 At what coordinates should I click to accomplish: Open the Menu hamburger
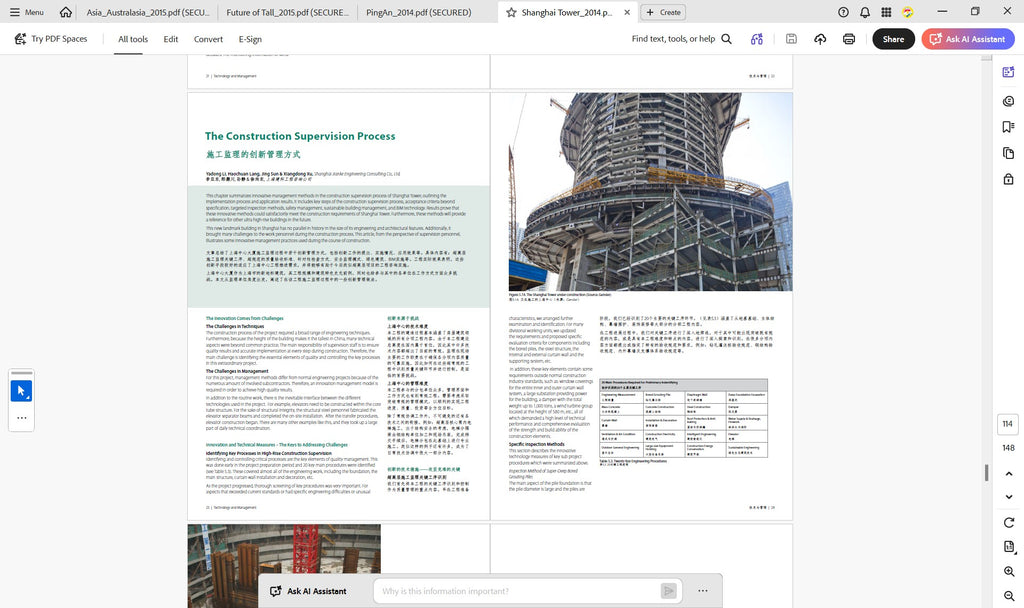coord(26,12)
